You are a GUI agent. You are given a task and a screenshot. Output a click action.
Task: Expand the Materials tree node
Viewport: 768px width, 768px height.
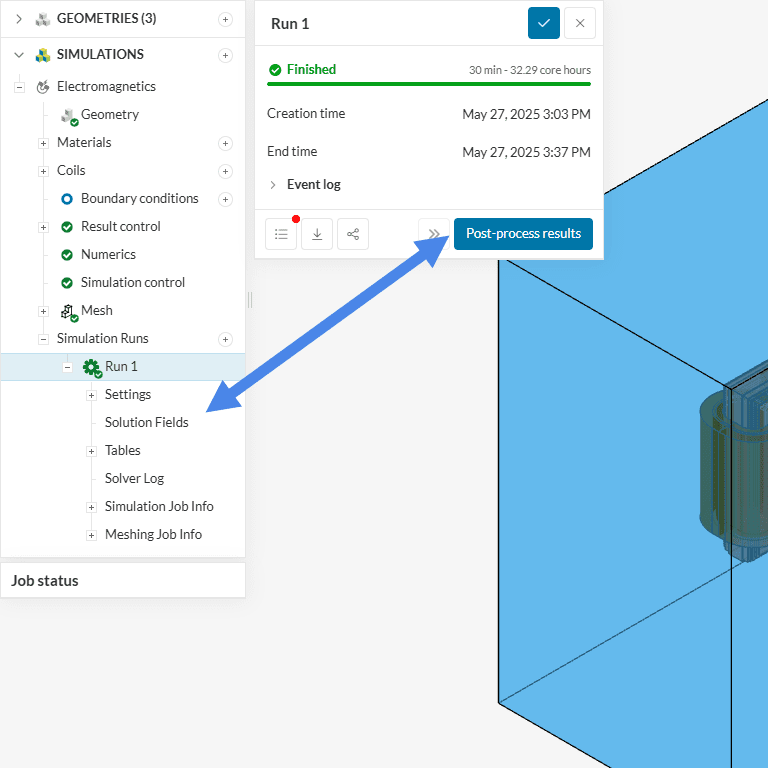tap(43, 143)
